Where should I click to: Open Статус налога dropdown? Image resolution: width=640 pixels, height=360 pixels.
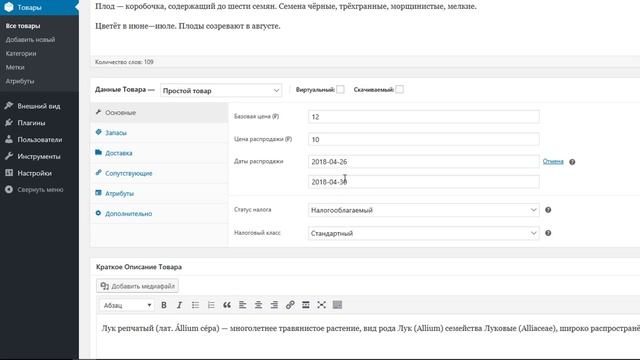pyautogui.click(x=424, y=210)
